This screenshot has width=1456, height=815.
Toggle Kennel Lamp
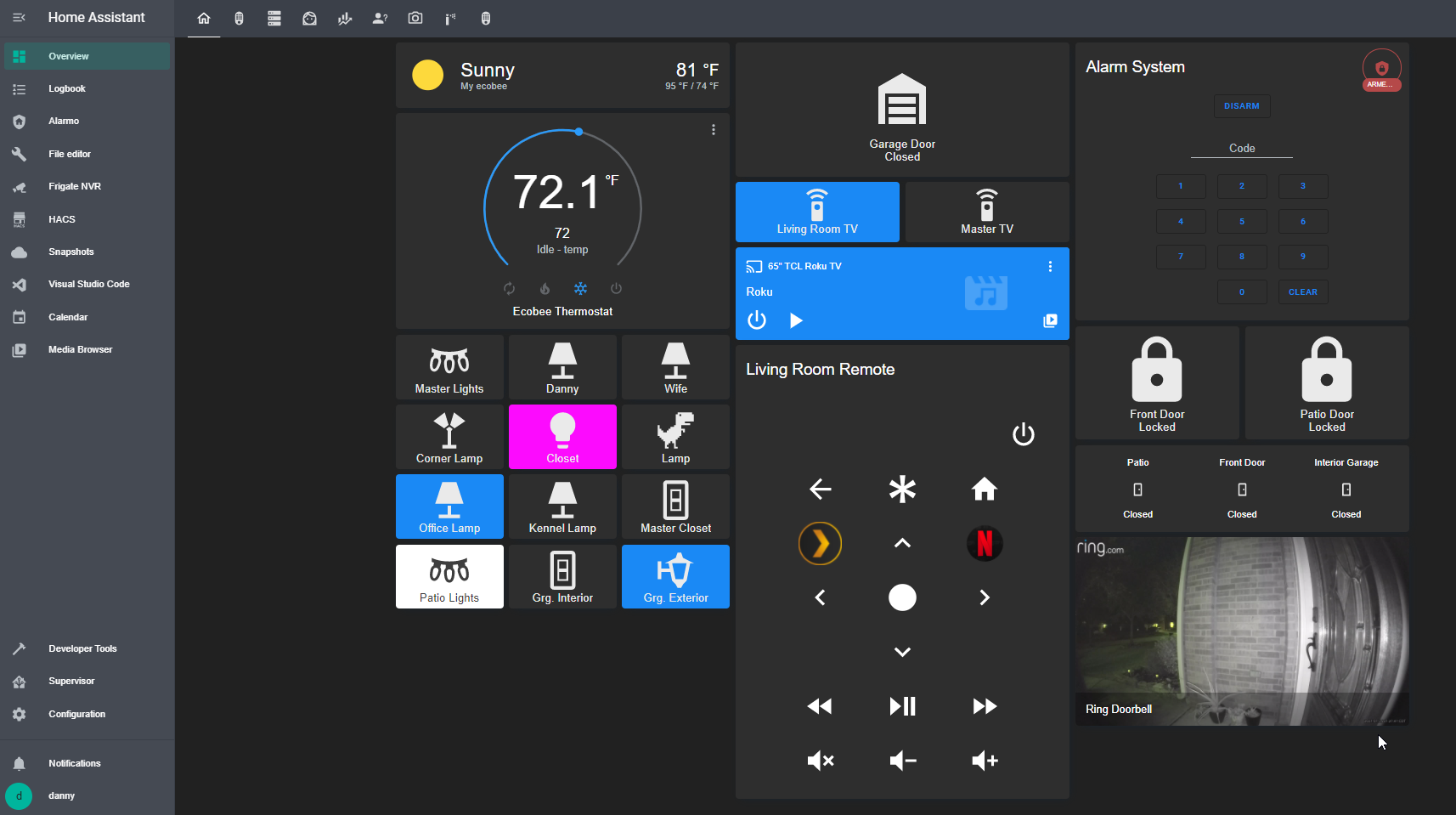(562, 507)
